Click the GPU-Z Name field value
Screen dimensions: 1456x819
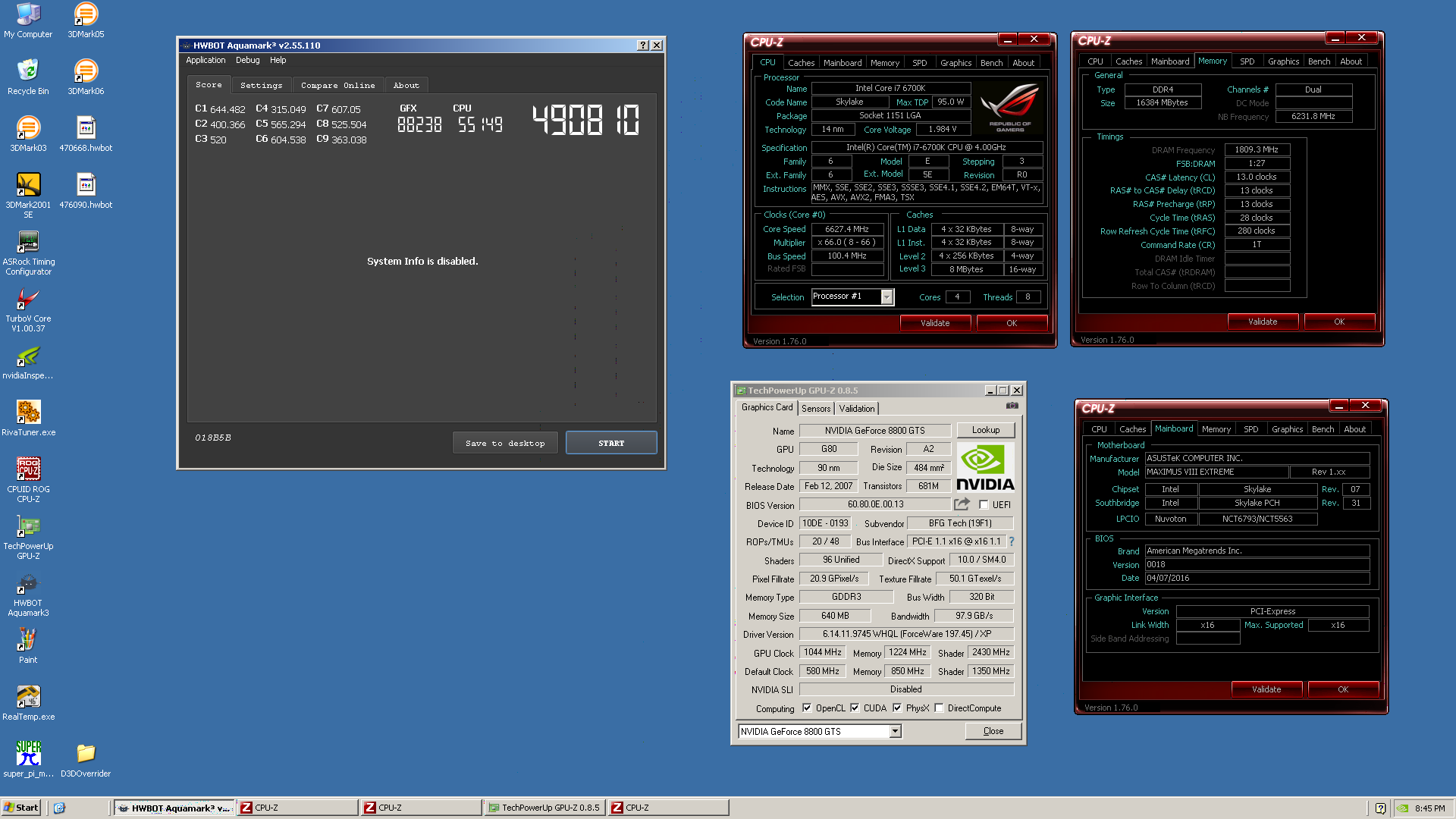[875, 431]
